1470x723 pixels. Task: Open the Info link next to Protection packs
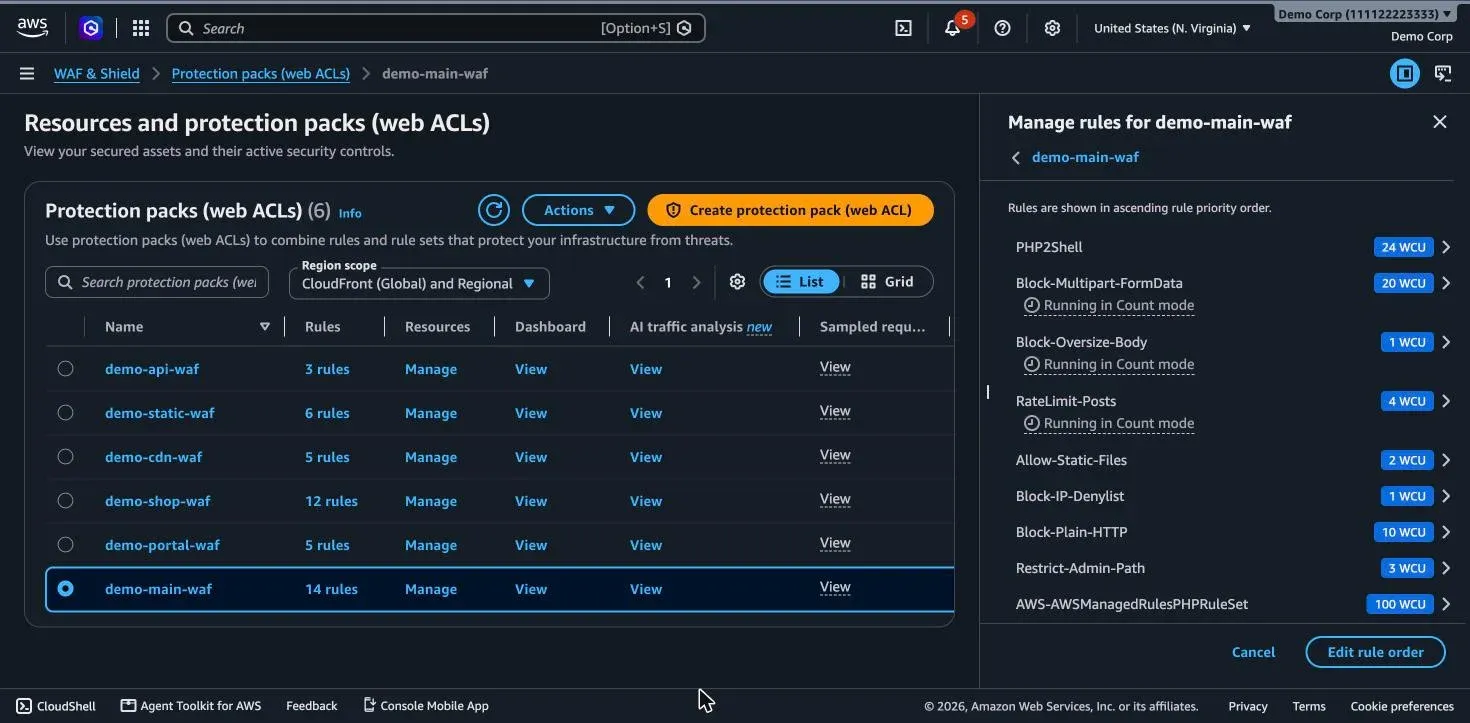click(350, 213)
